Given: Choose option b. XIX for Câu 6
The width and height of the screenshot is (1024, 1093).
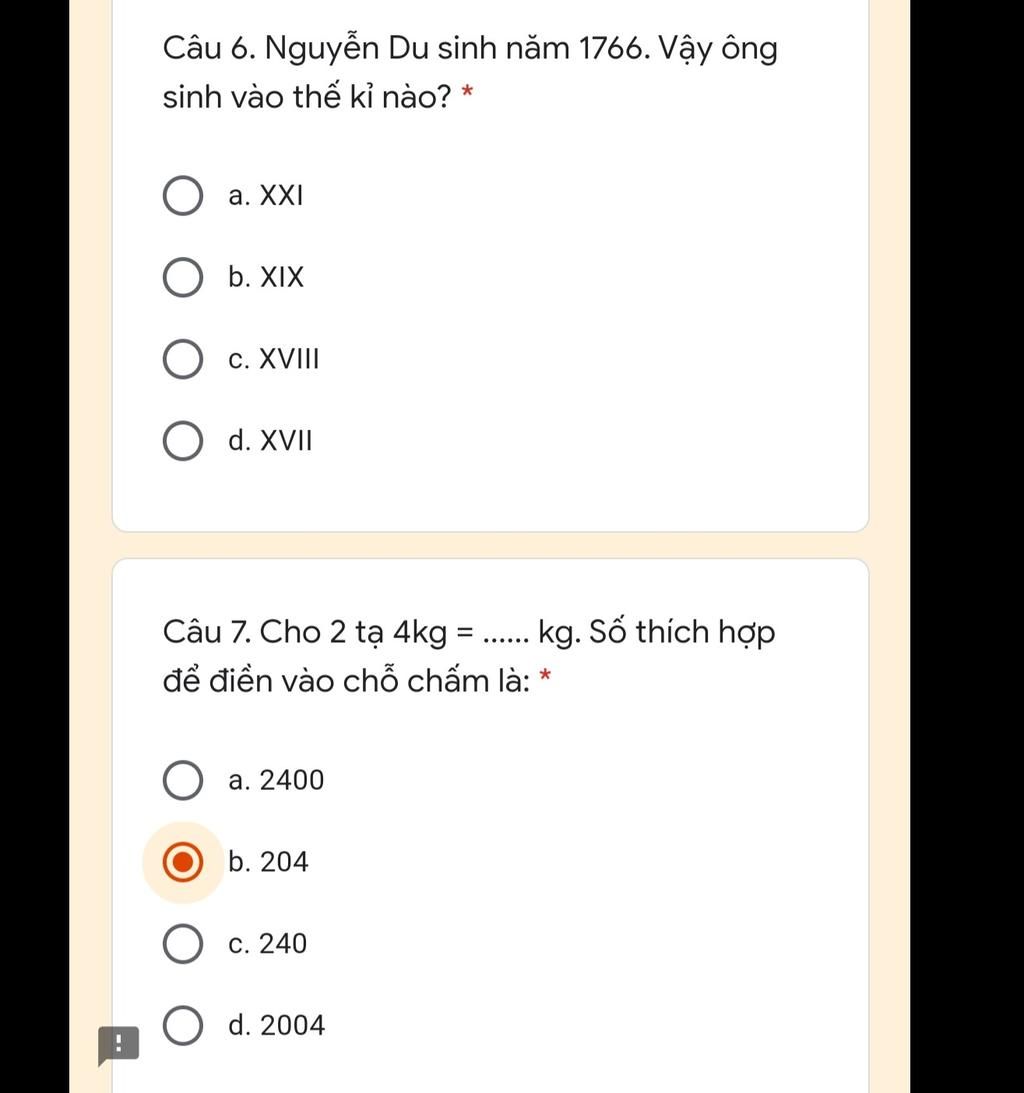Looking at the screenshot, I should point(183,277).
